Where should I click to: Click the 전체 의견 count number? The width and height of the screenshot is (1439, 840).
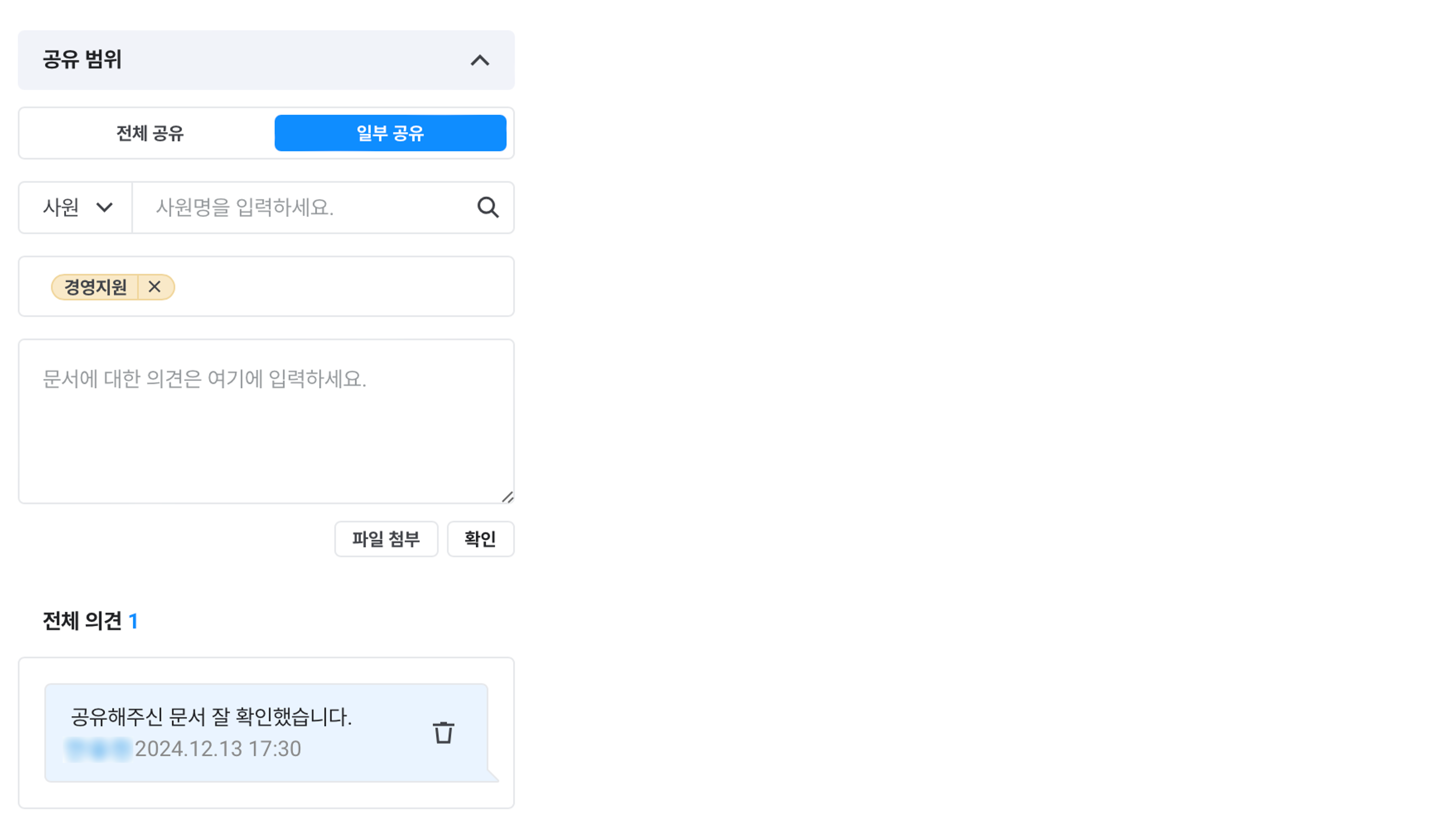click(133, 621)
